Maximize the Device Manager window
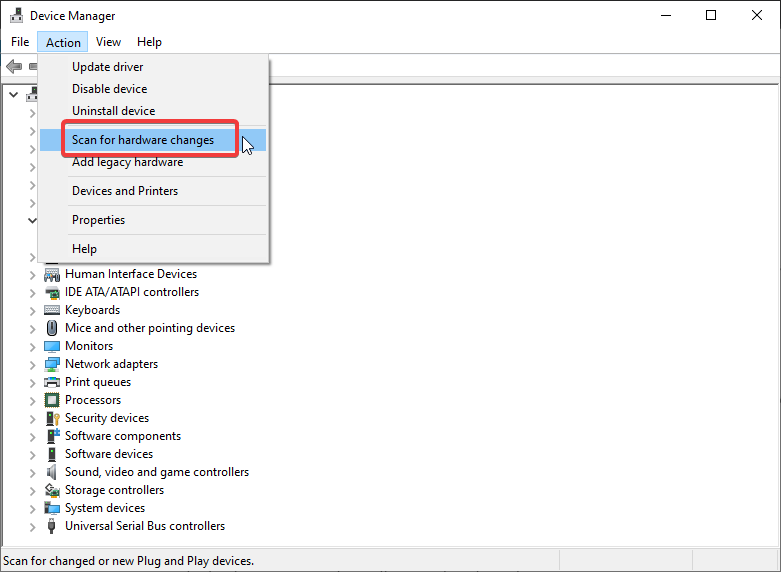The height and width of the screenshot is (572, 781). pyautogui.click(x=711, y=15)
